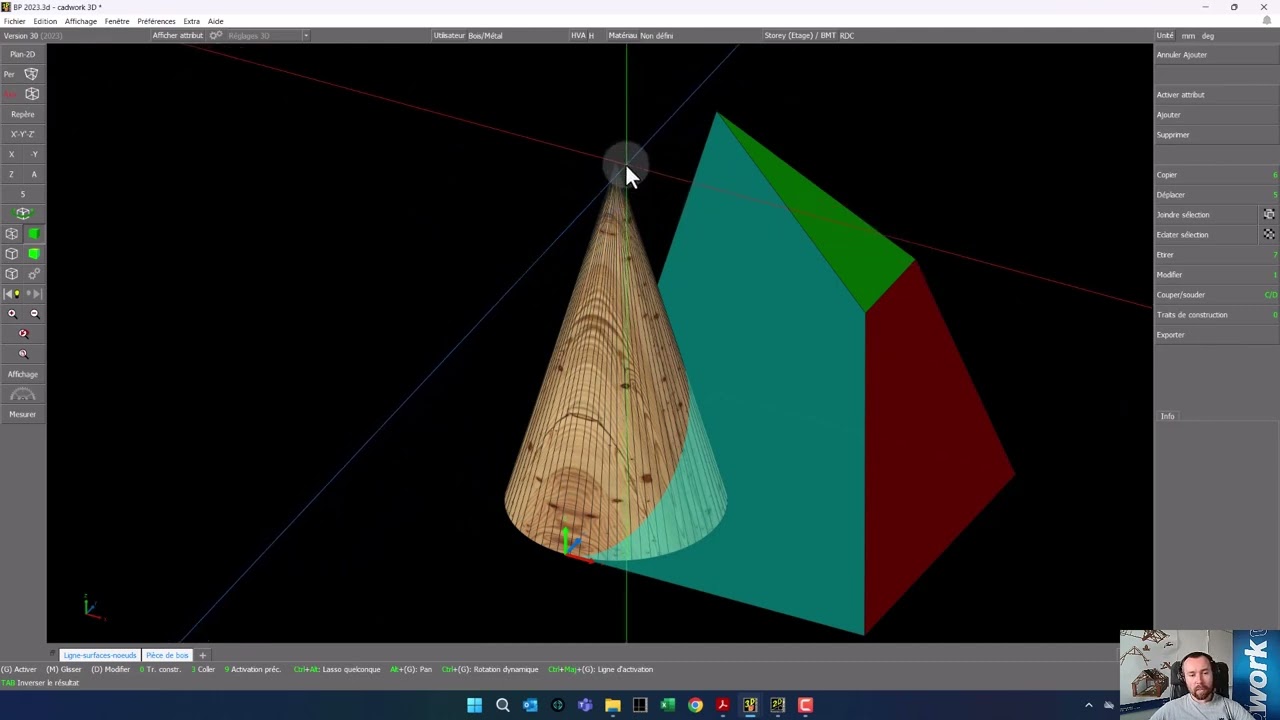Select the wireframe cube display icon
Viewport: 1280px width, 720px height.
coord(11,234)
